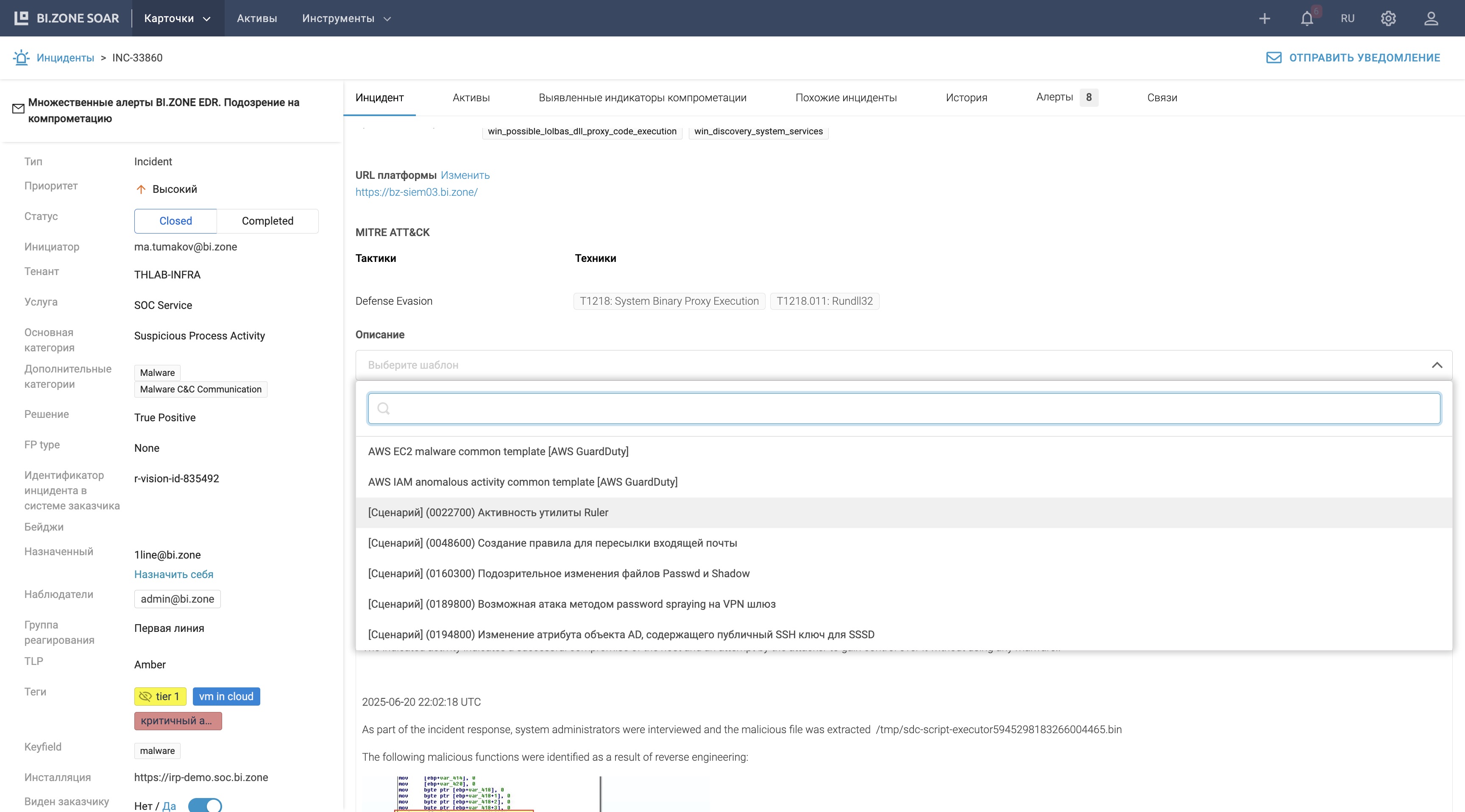Screen dimensions: 1465x812
Task: Open the user profile icon
Action: pyautogui.click(x=1431, y=19)
